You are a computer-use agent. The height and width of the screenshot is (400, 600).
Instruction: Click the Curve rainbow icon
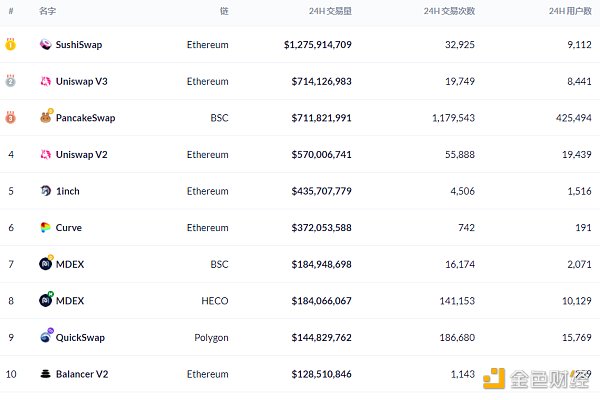(45, 227)
